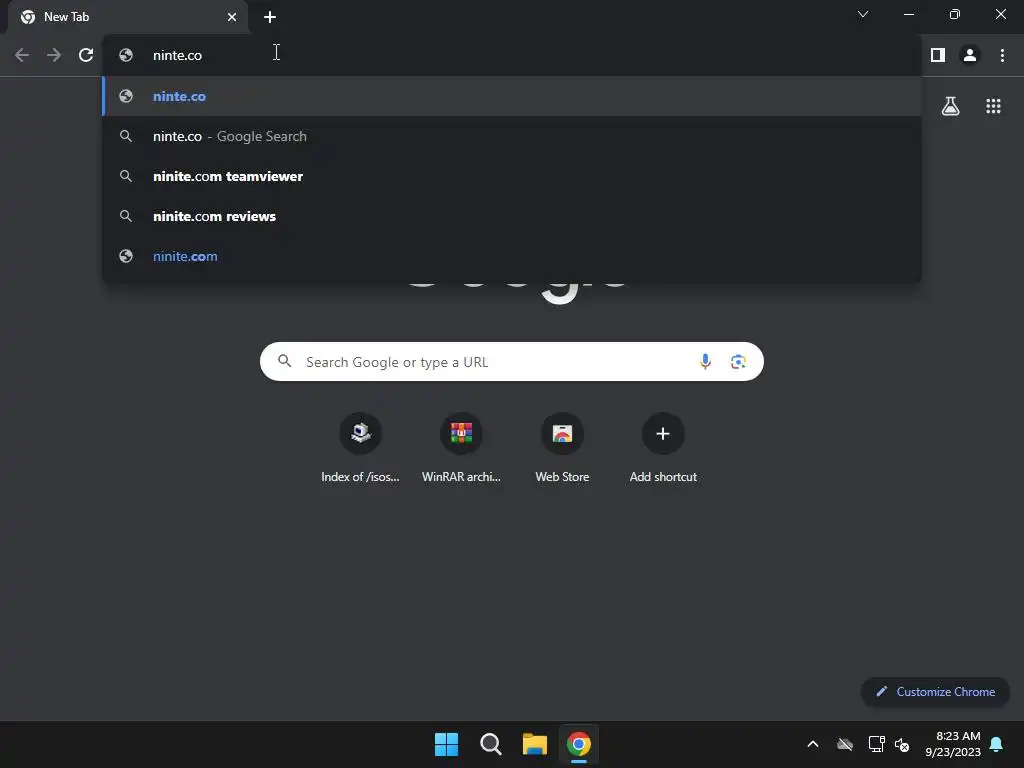Open the profile avatar menu
Image resolution: width=1024 pixels, height=768 pixels.
click(x=970, y=56)
